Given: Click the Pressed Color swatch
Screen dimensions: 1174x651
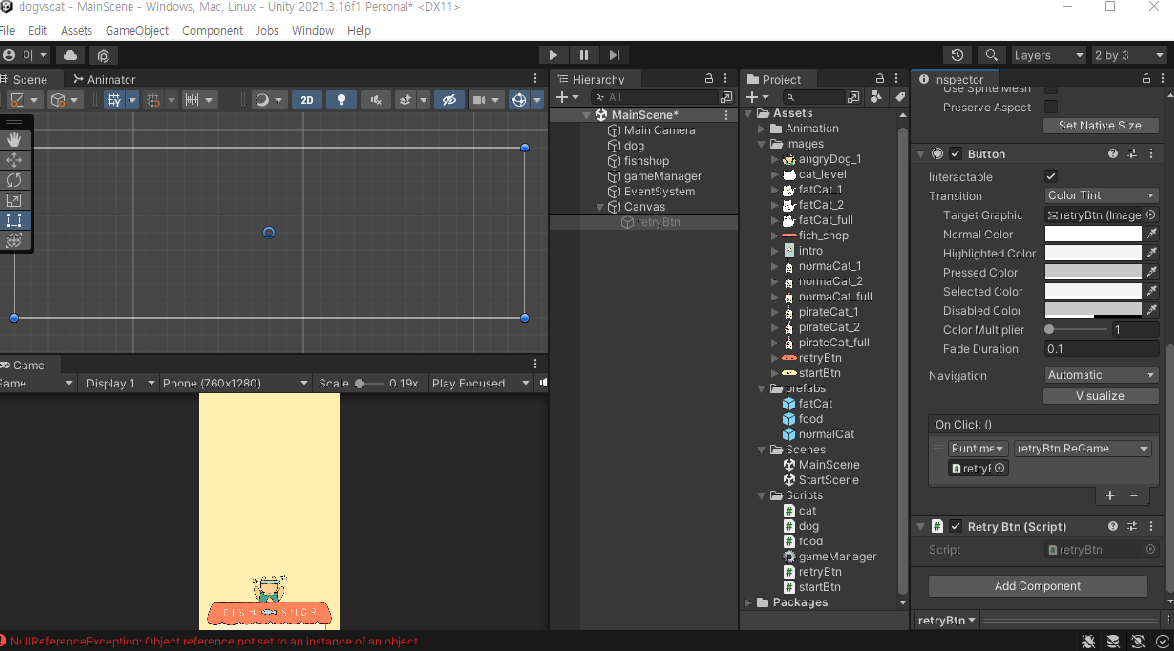Looking at the screenshot, I should (1093, 272).
